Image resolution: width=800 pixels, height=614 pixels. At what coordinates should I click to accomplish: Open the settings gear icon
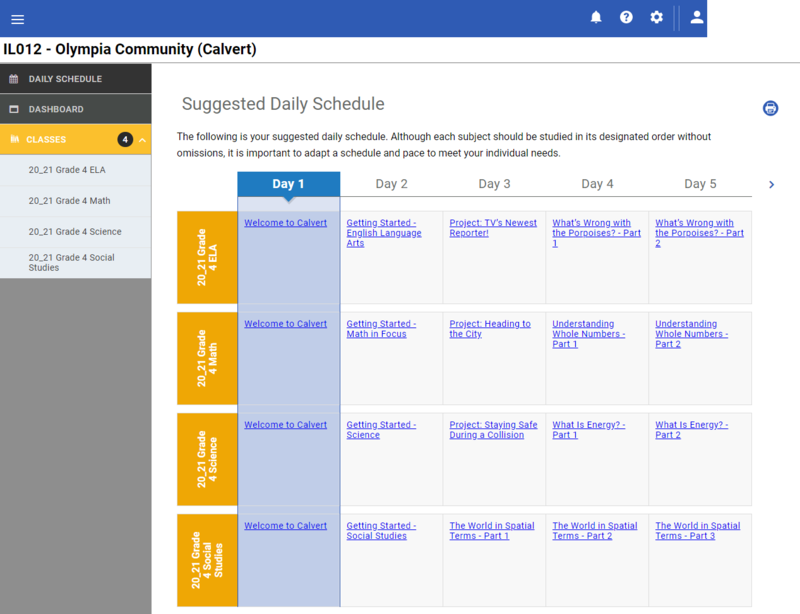[x=656, y=17]
